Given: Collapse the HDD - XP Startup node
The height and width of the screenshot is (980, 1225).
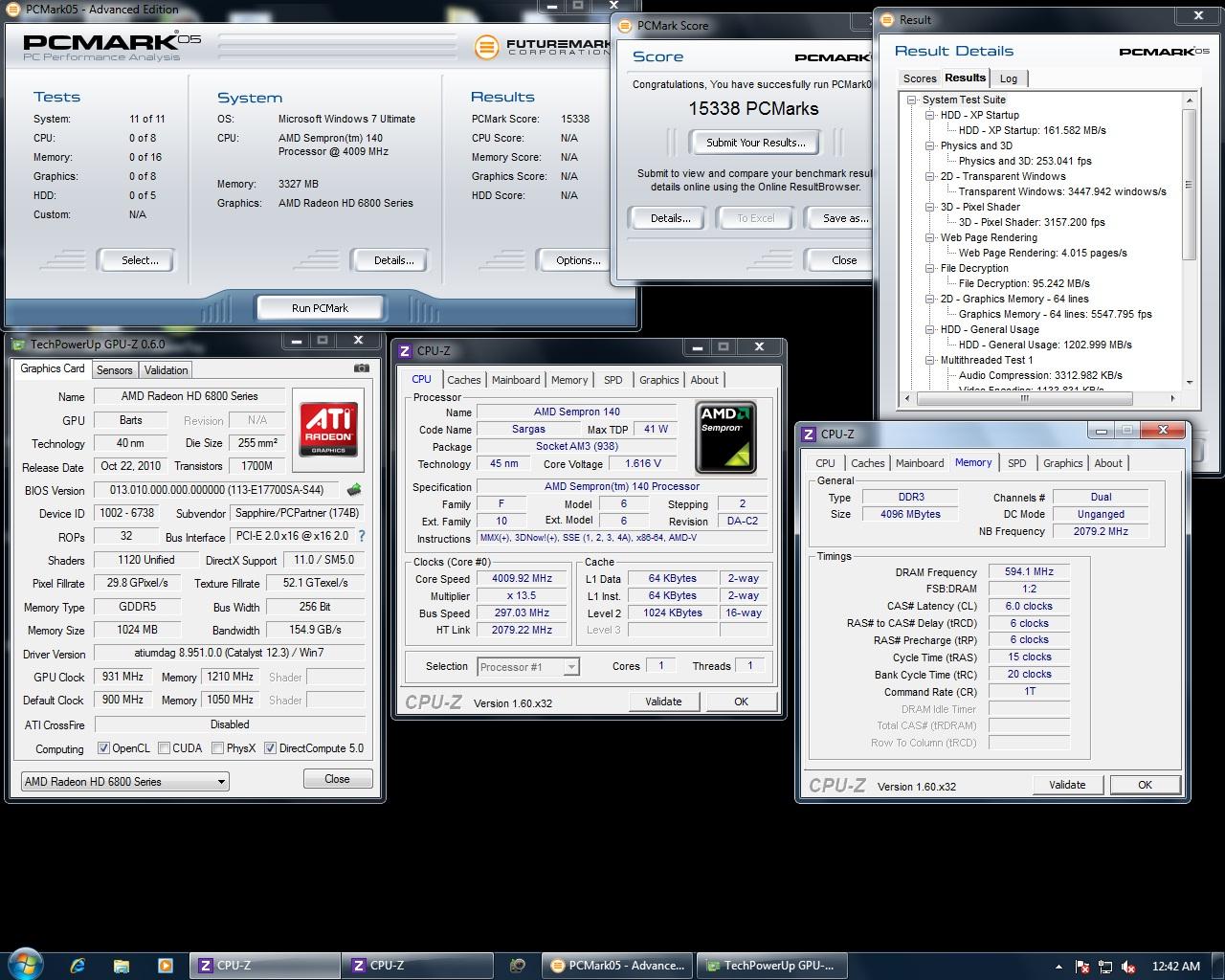Looking at the screenshot, I should tap(929, 115).
